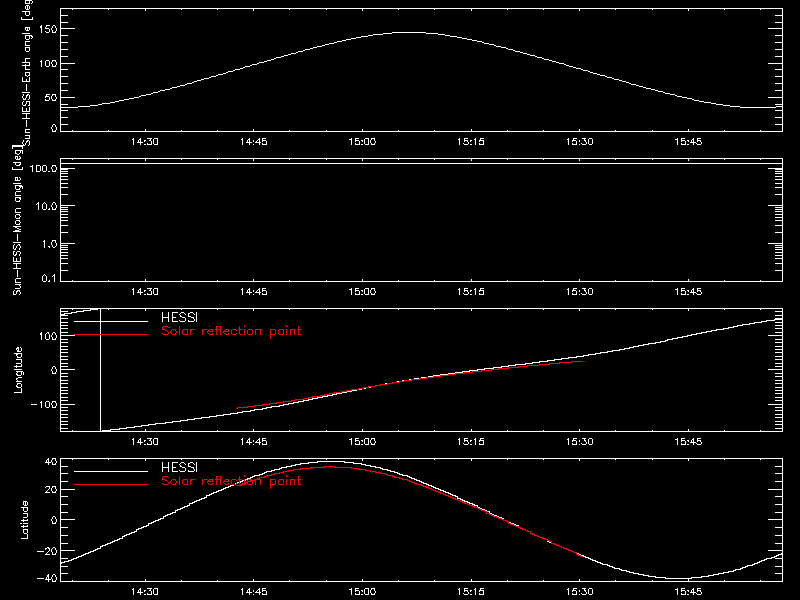Click Solar reflection point legend in Latitude plot

coord(231,481)
